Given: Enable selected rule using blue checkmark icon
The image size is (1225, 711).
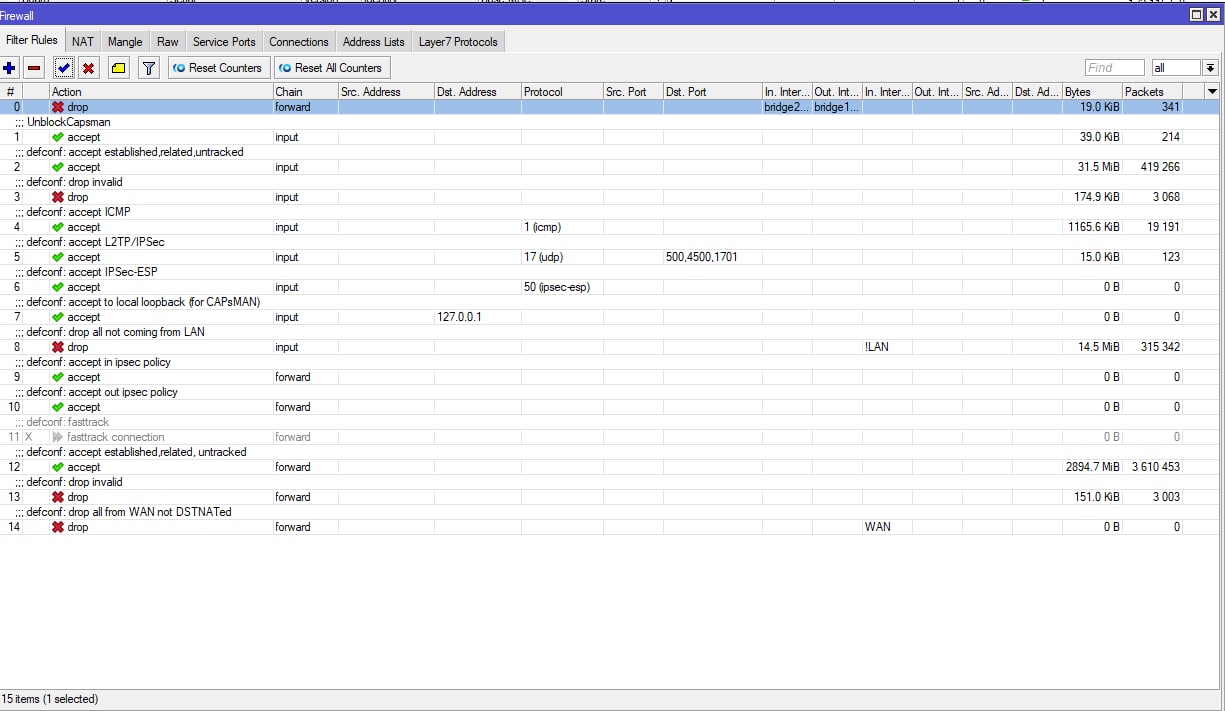Looking at the screenshot, I should tap(64, 68).
